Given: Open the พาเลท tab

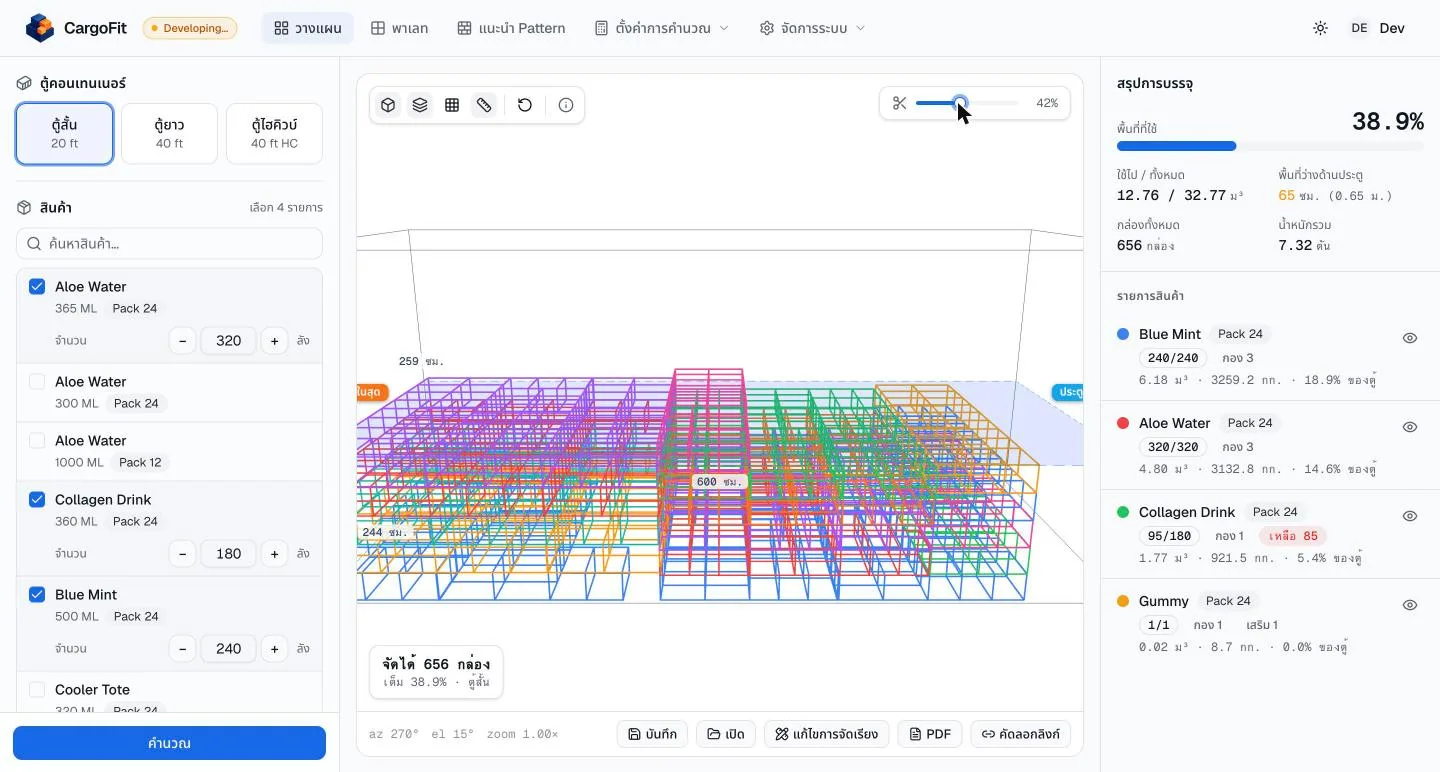Looking at the screenshot, I should (400, 28).
